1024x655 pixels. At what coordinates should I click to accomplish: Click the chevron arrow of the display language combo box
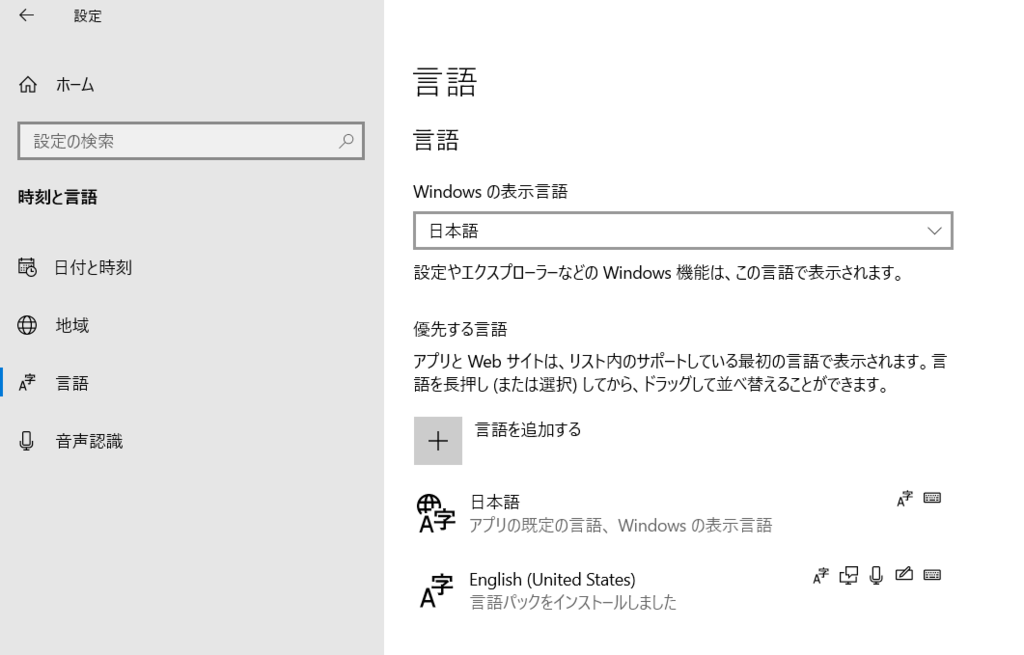point(935,231)
